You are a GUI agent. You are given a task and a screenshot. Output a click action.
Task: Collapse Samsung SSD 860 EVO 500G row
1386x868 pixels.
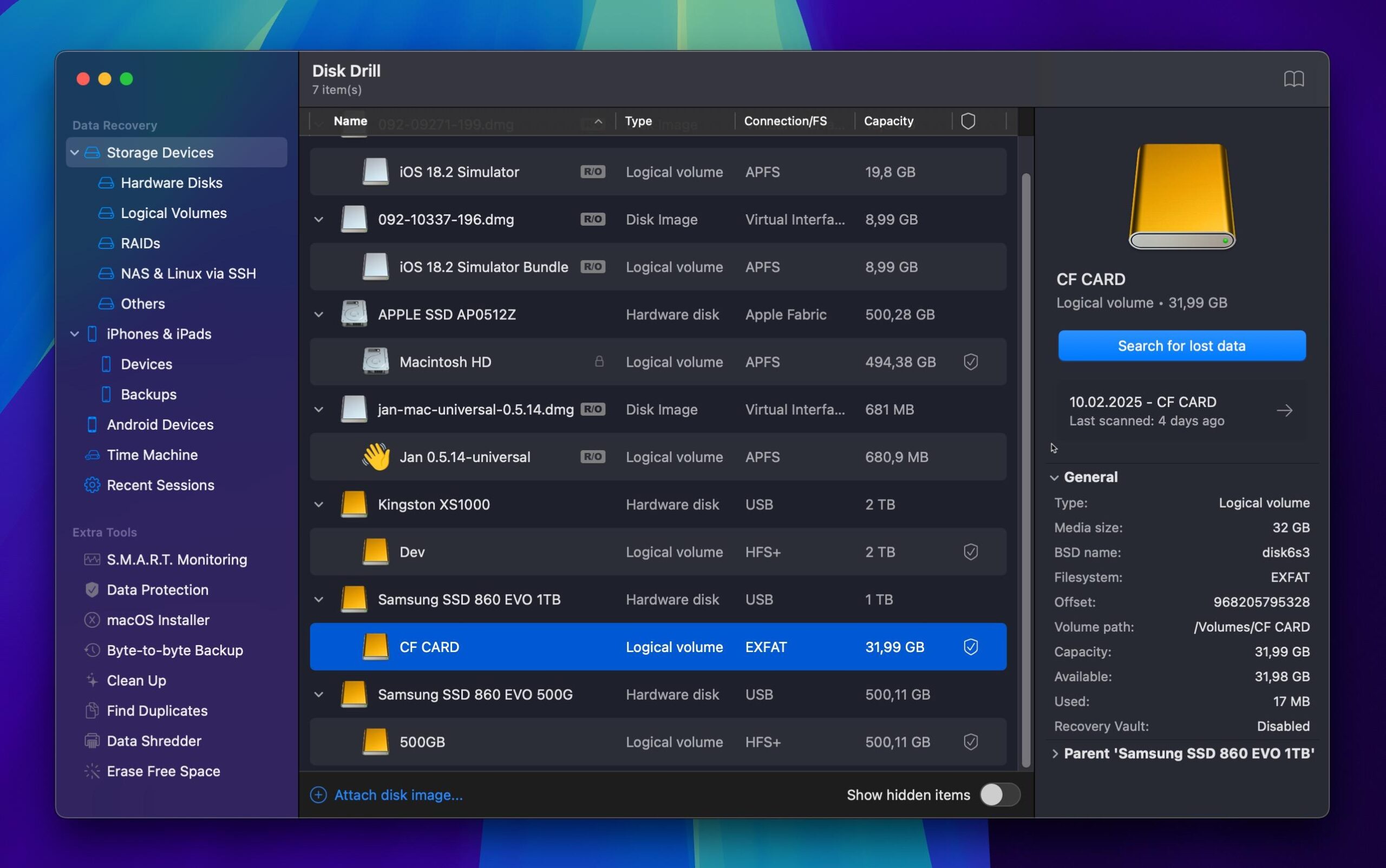coord(319,695)
